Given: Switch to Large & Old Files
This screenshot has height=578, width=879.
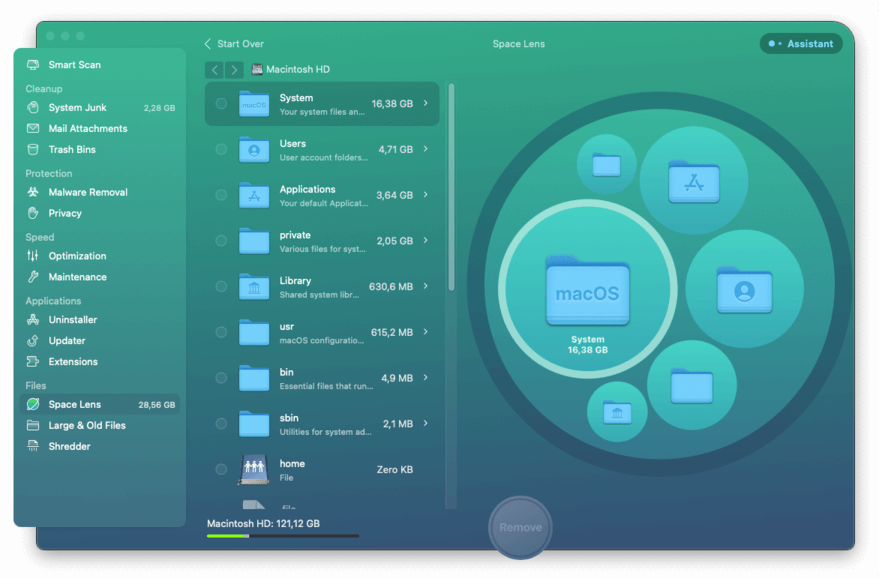Looking at the screenshot, I should click(x=100, y=425).
